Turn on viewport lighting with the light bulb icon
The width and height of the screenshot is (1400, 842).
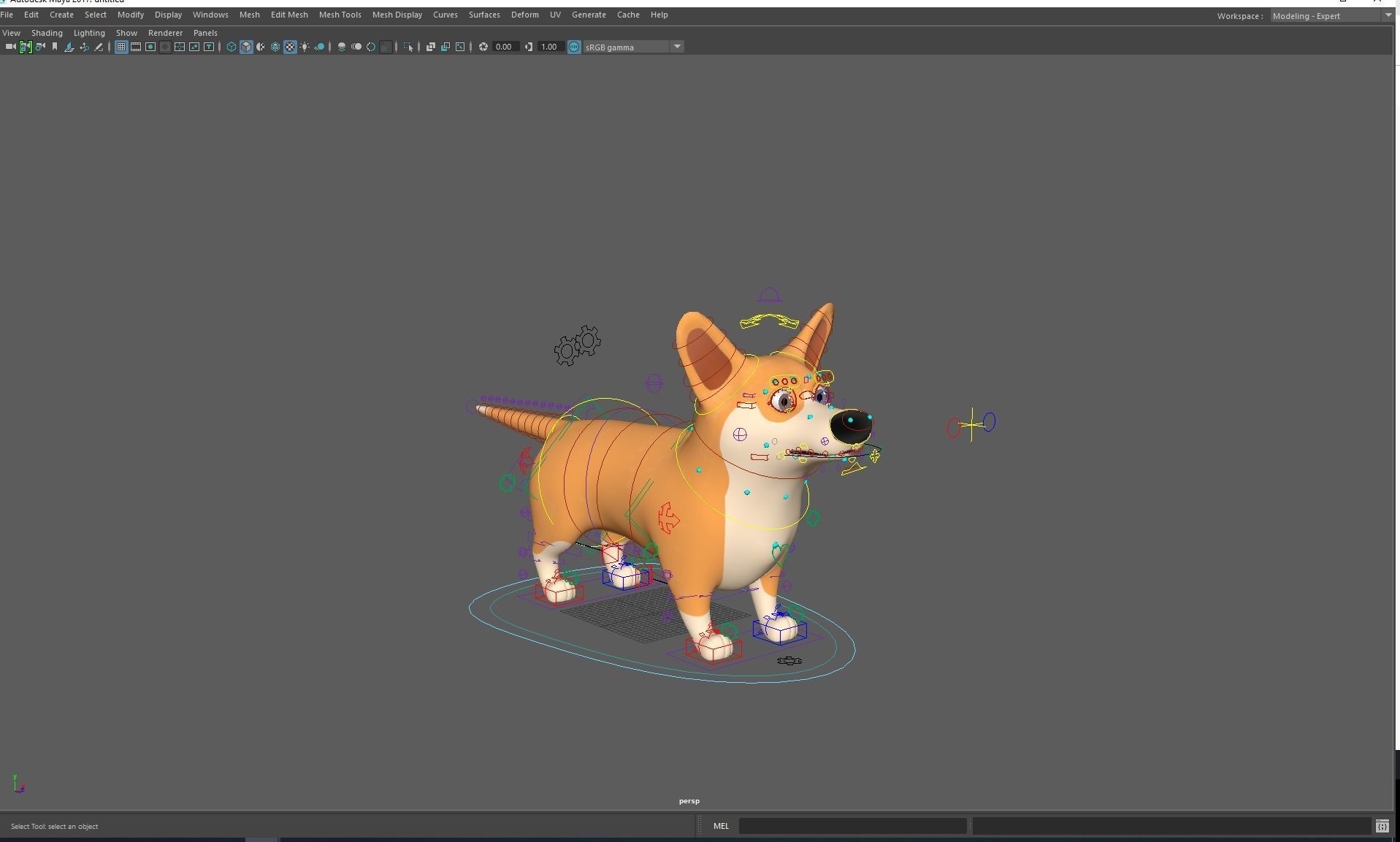click(304, 47)
